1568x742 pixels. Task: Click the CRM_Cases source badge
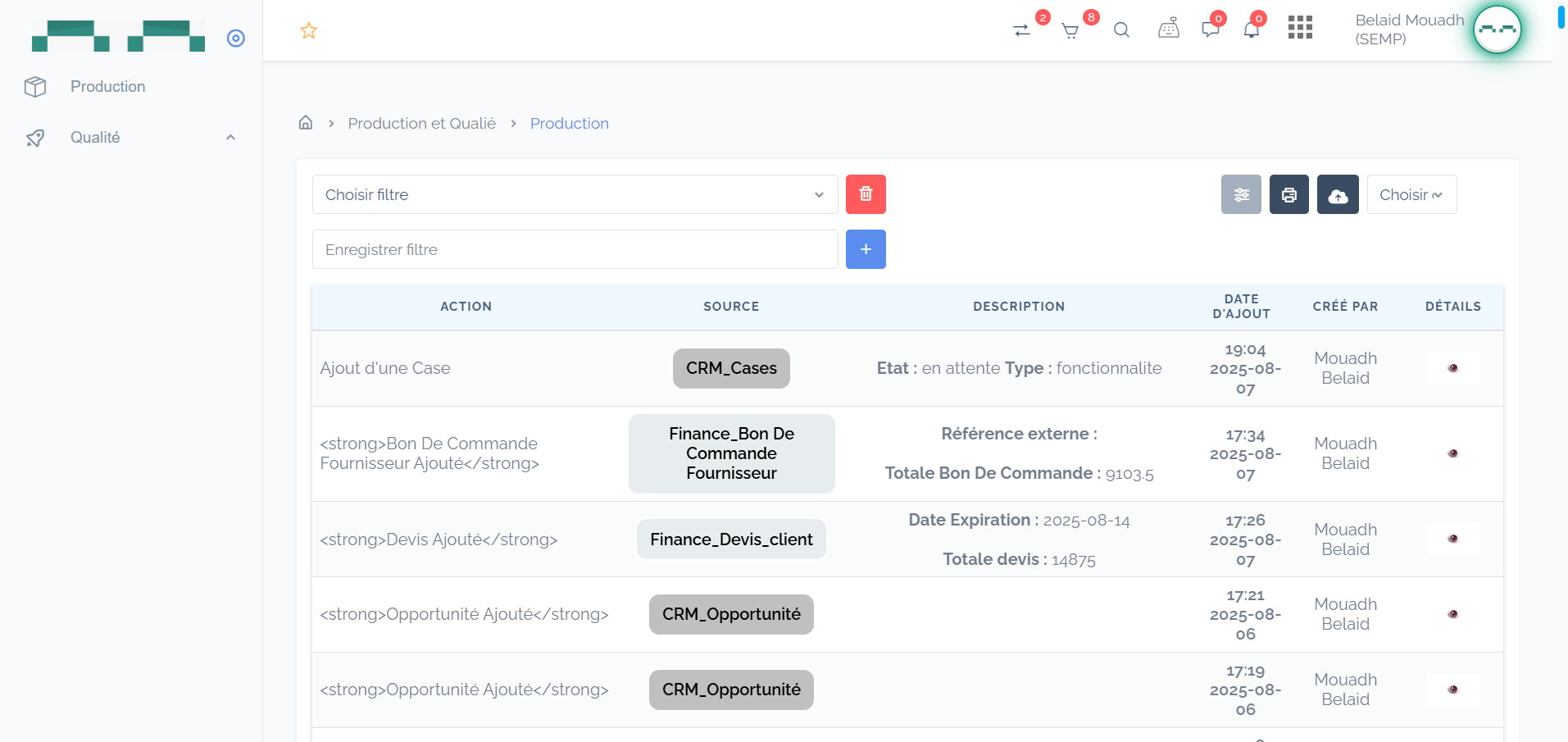click(731, 368)
